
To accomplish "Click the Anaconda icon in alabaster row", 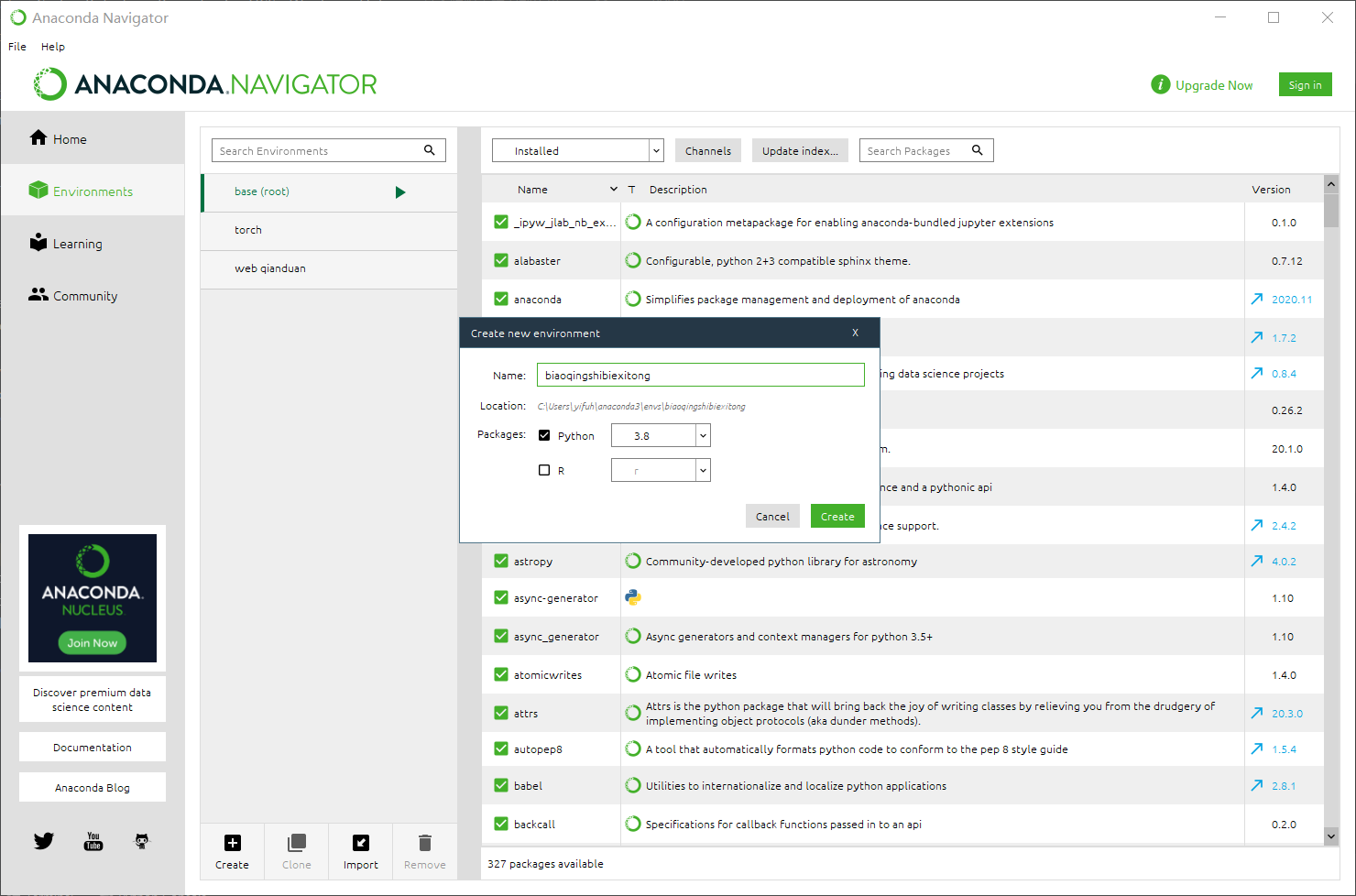I will (633, 260).
